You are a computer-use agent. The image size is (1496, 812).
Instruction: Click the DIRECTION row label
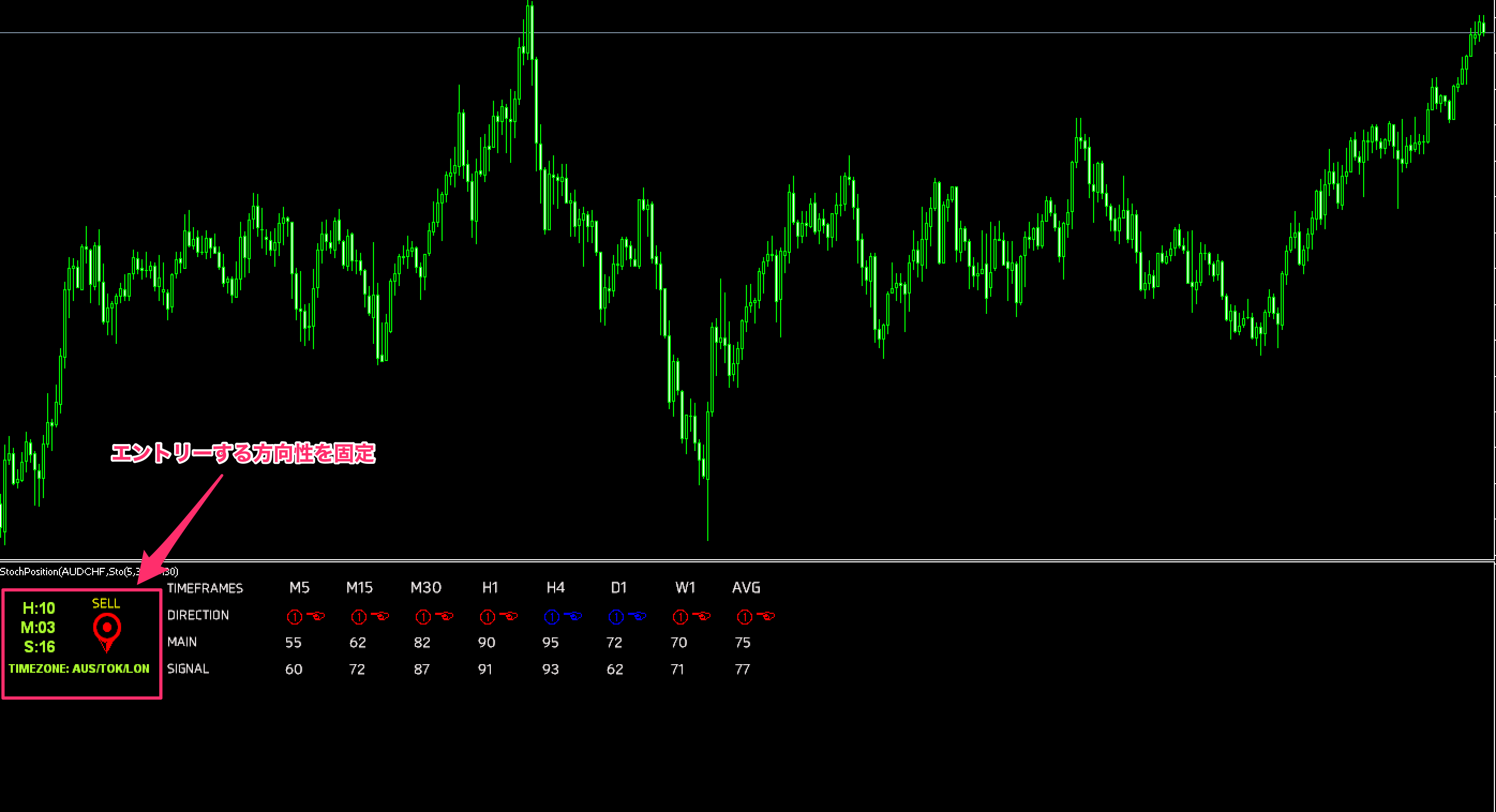[198, 615]
